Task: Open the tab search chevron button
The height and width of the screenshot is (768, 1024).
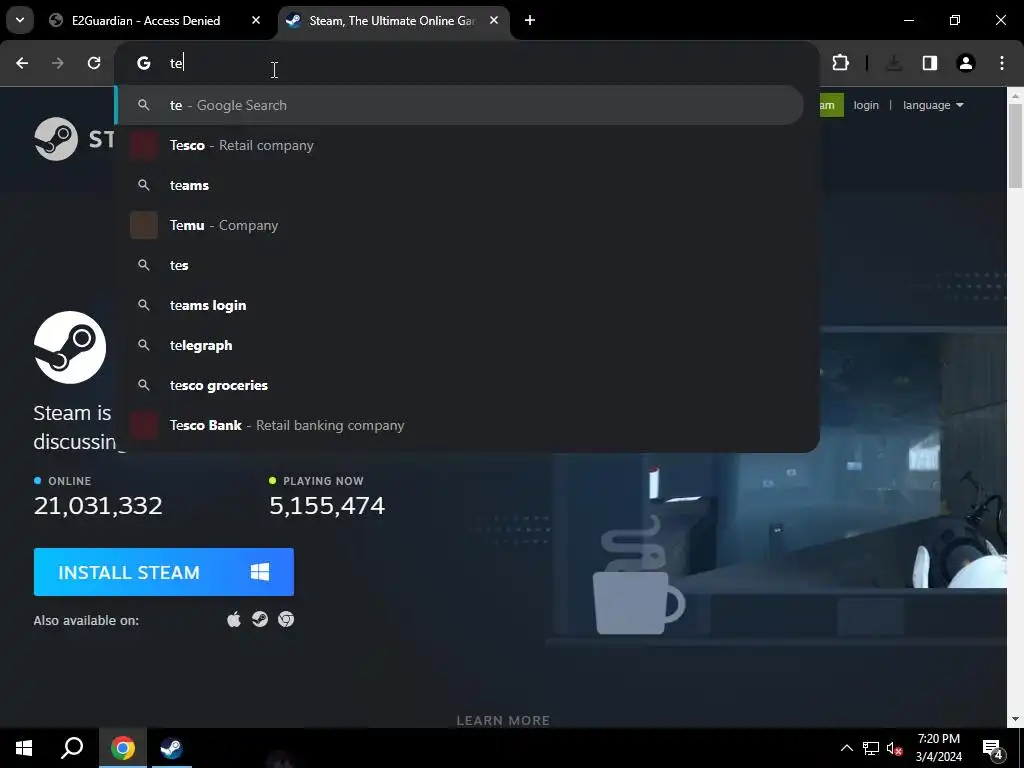Action: [x=20, y=20]
